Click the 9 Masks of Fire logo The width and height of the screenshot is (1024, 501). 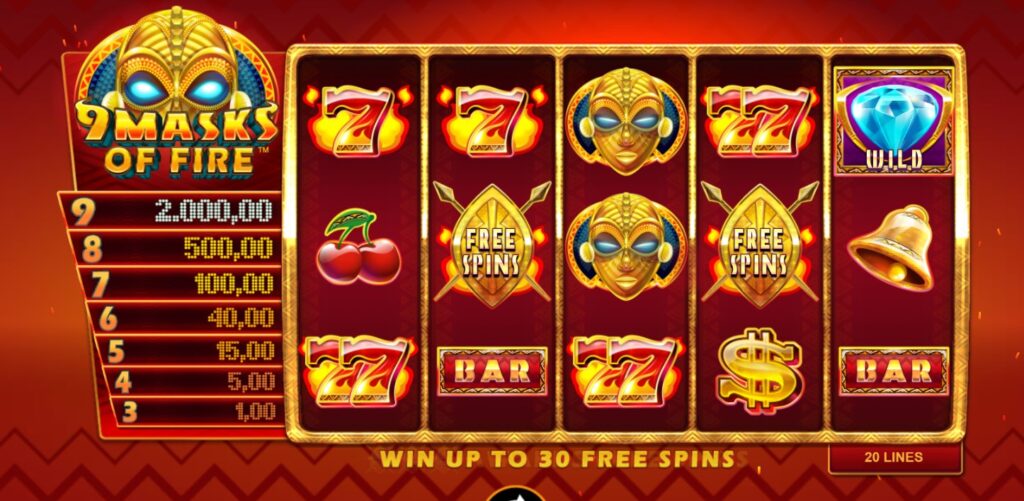[x=176, y=95]
